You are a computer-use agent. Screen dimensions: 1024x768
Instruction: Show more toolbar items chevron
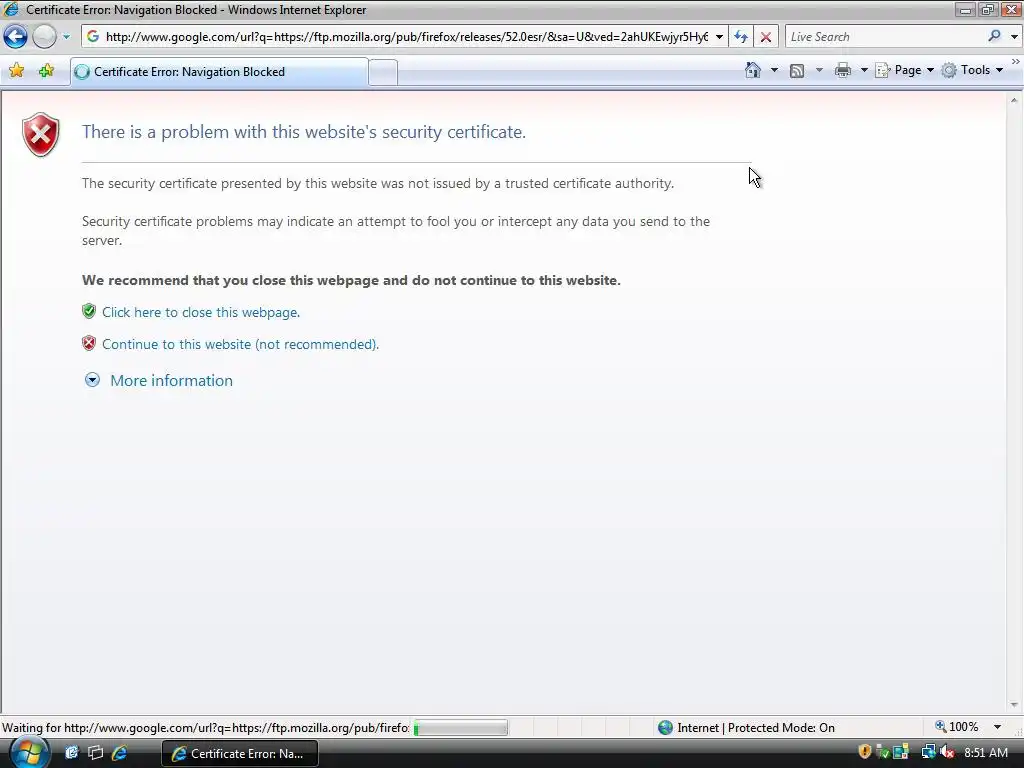pyautogui.click(x=1016, y=62)
